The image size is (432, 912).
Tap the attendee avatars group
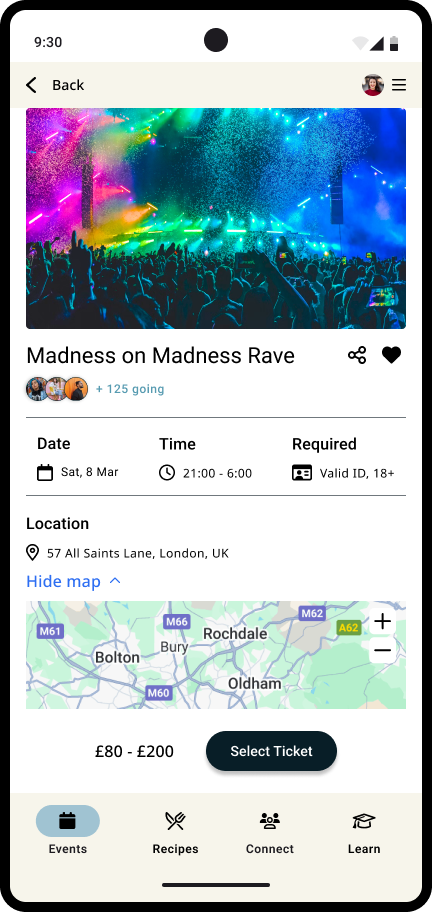click(x=57, y=389)
